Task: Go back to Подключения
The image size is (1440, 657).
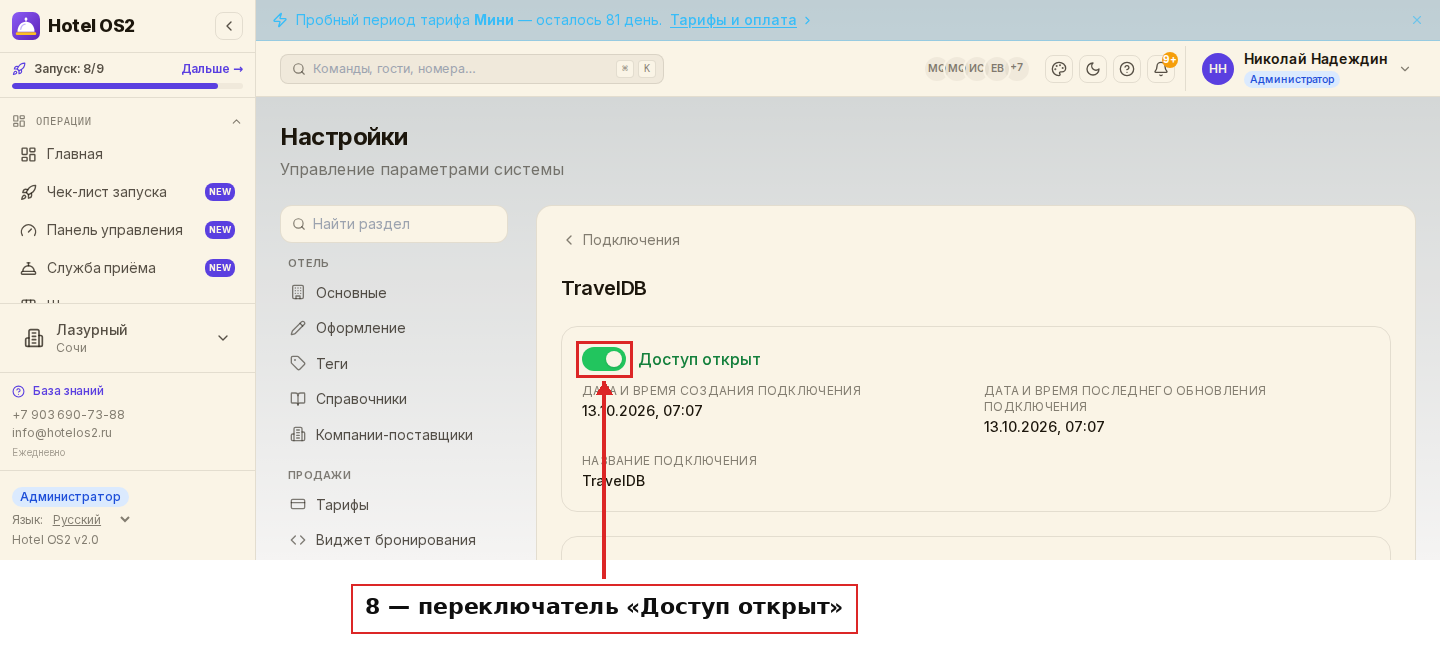Action: click(x=622, y=240)
